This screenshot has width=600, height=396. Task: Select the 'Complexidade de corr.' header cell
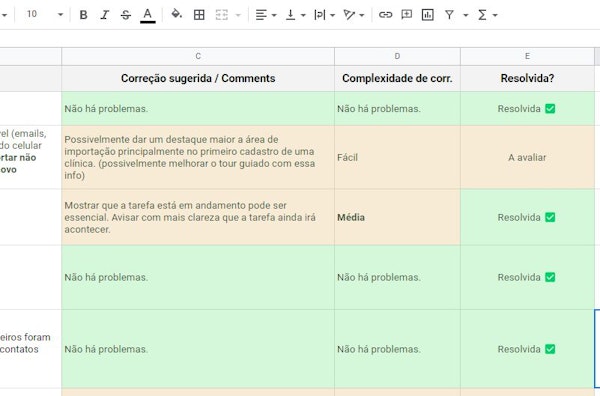coord(397,78)
